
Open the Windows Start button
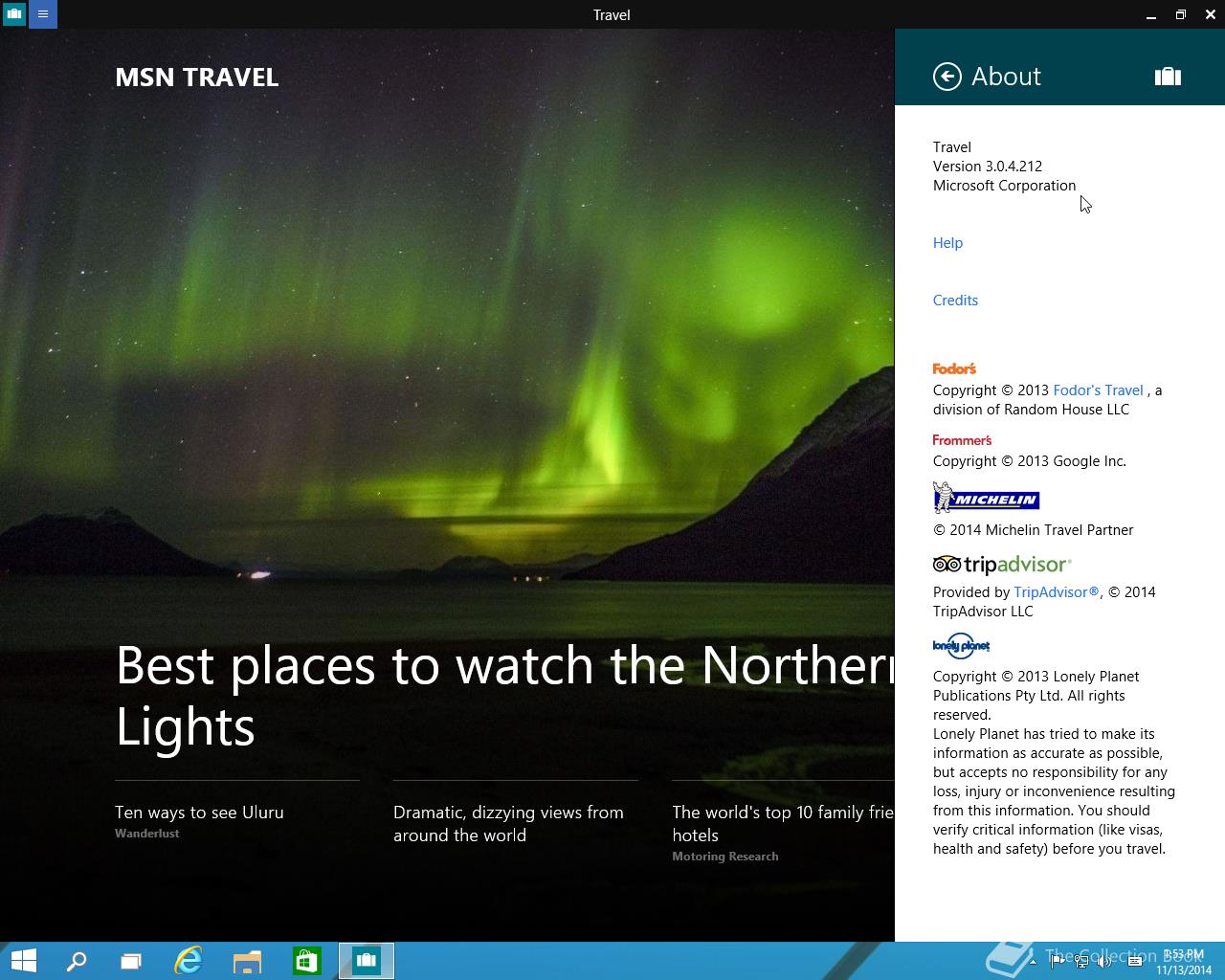click(23, 961)
